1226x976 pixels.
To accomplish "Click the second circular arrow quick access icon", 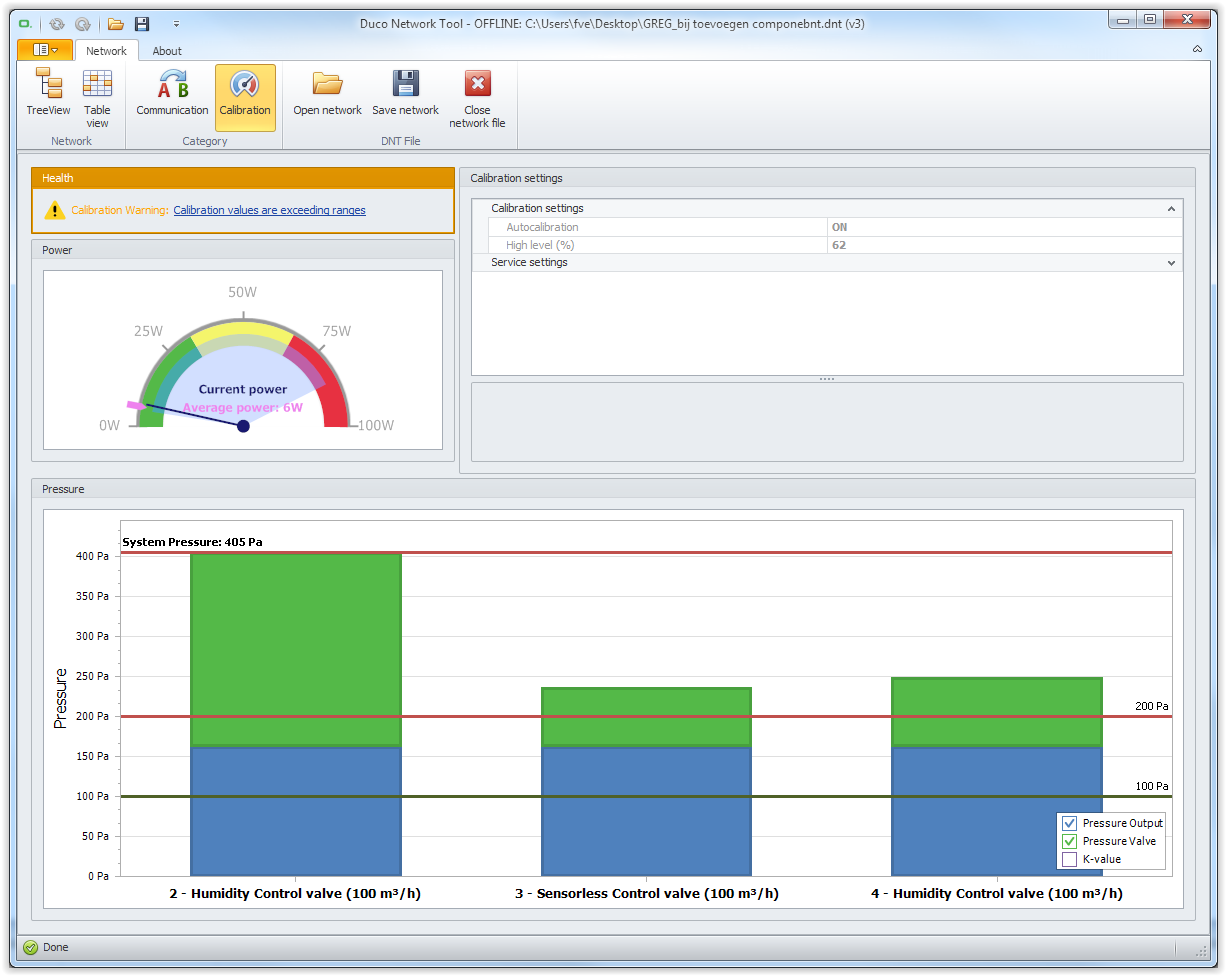I will tap(82, 23).
